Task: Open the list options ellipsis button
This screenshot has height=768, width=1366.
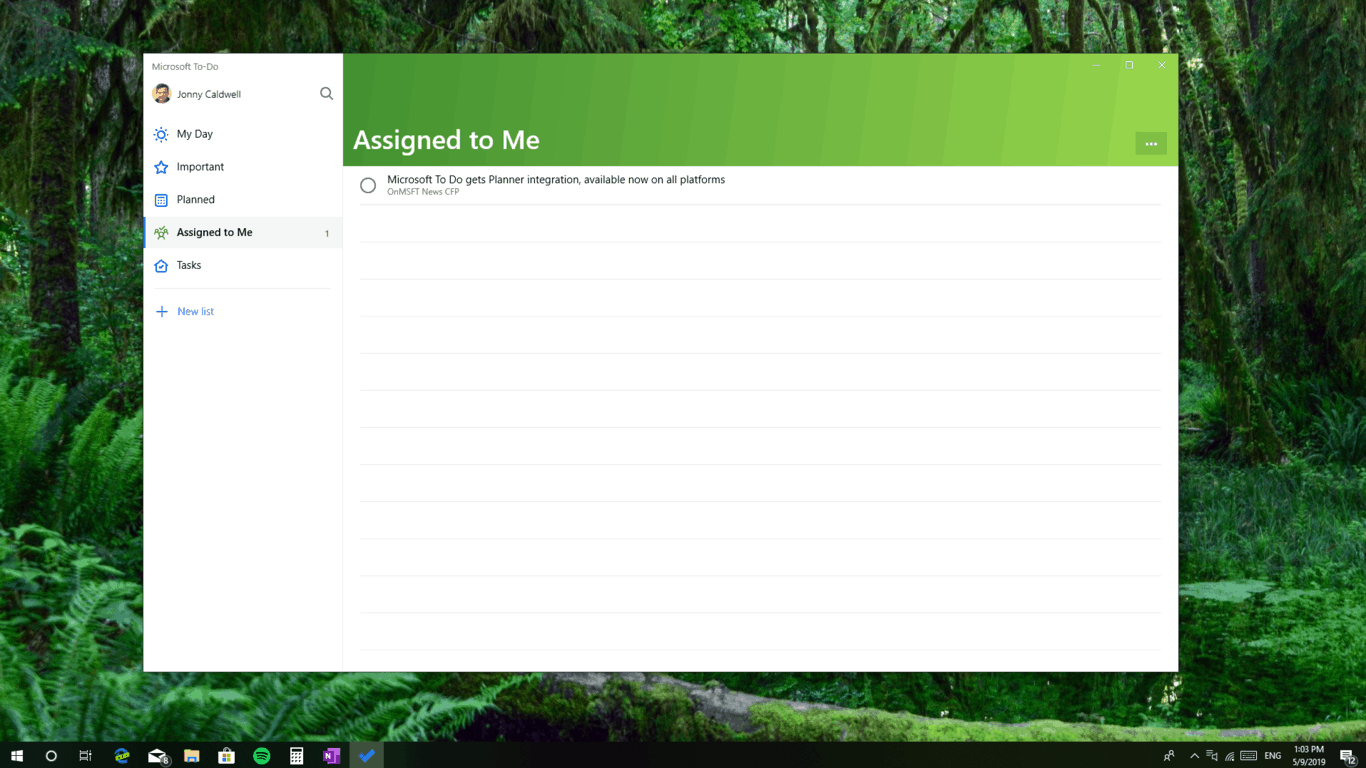Action: click(1151, 144)
